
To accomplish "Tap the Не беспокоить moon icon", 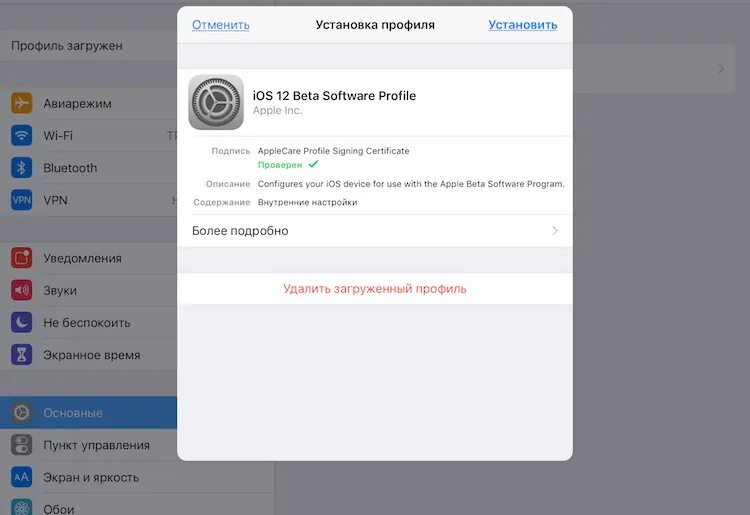I will point(22,322).
